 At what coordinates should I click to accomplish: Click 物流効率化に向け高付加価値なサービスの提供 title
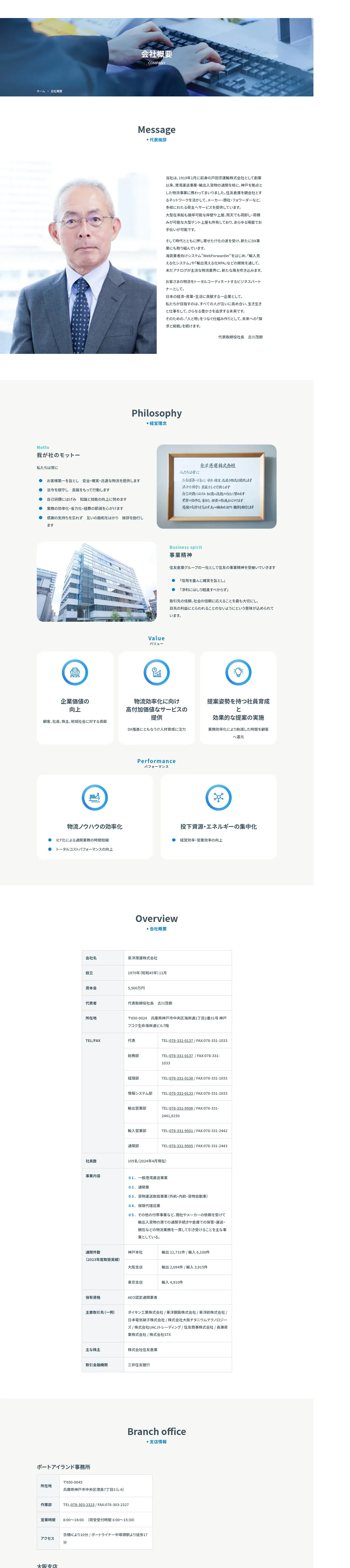(x=156, y=709)
